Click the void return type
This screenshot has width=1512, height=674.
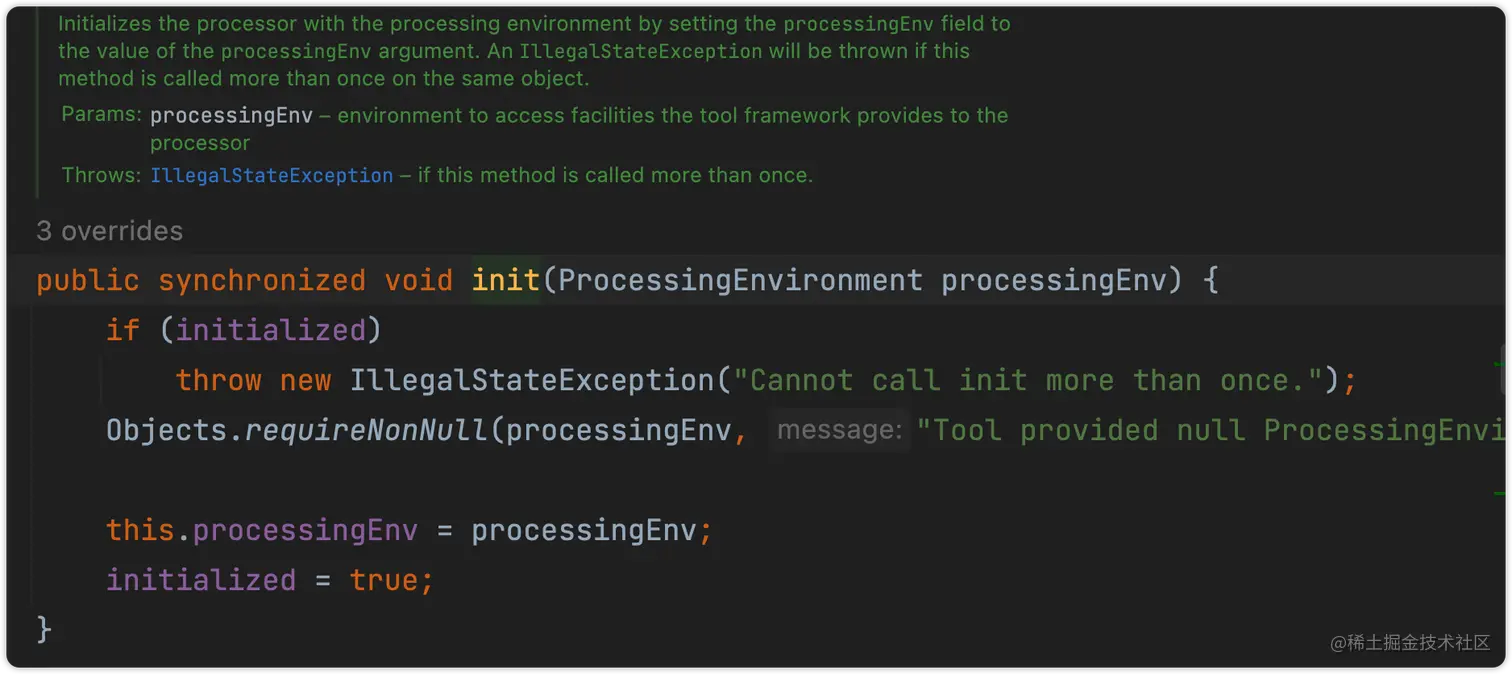click(419, 280)
